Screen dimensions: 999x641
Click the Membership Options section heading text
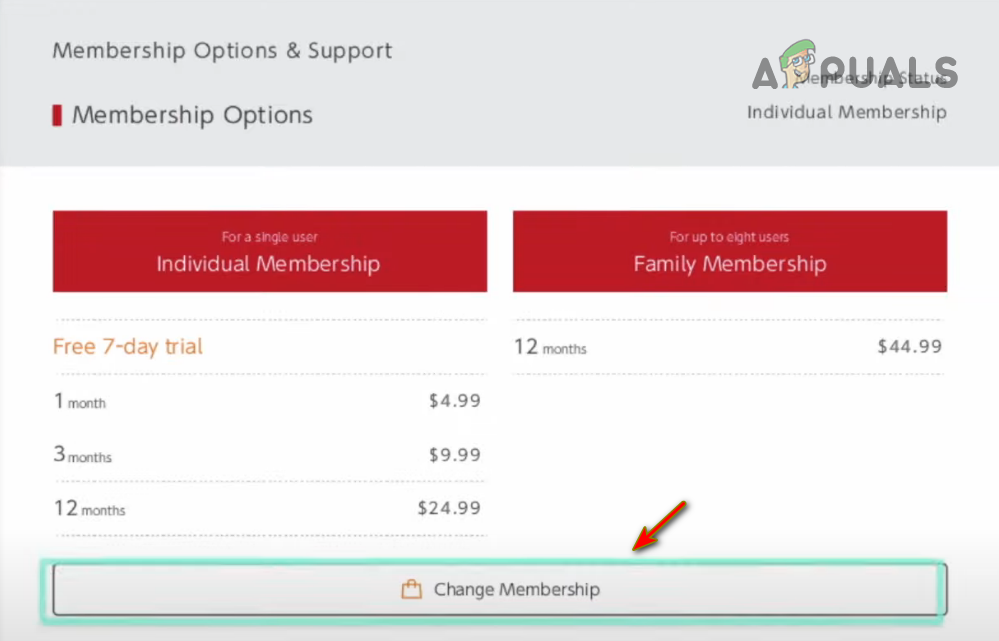[192, 115]
